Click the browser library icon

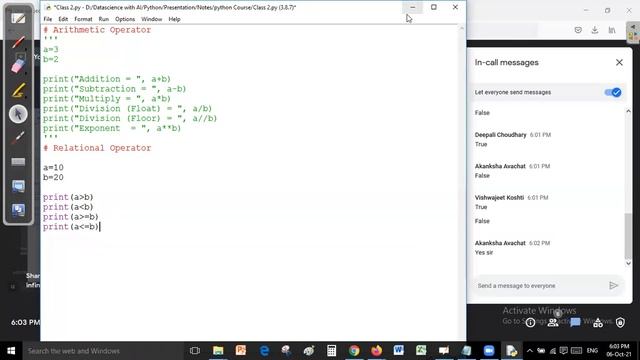pos(611,30)
